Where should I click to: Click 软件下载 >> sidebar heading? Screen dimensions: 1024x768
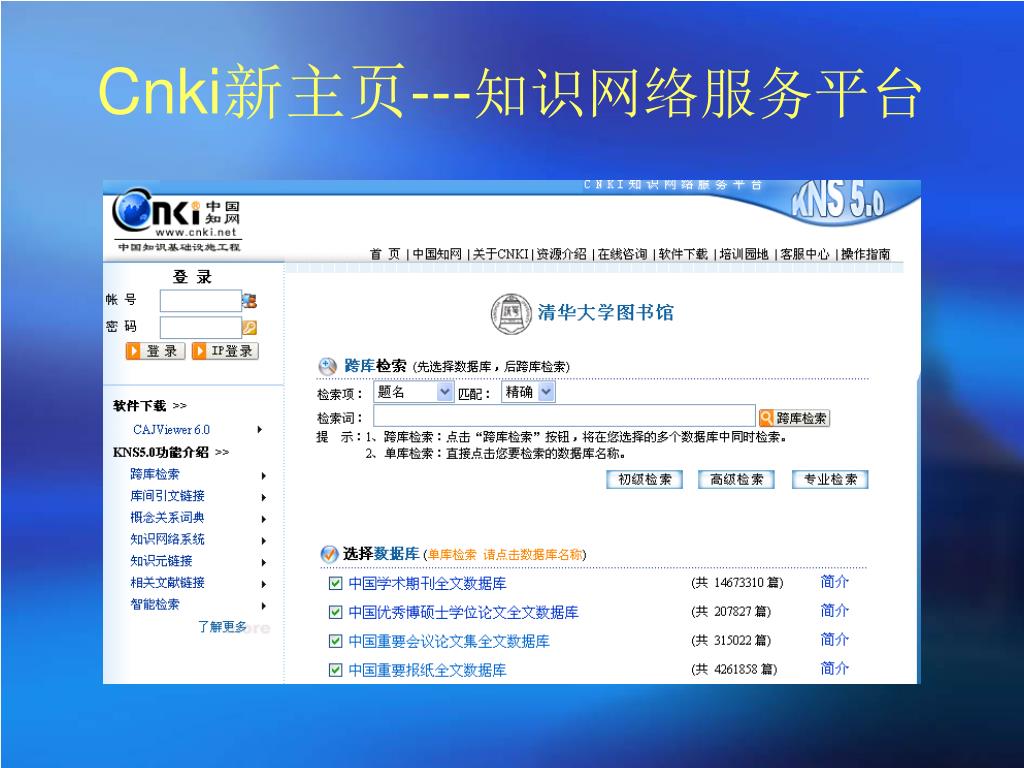(x=150, y=406)
